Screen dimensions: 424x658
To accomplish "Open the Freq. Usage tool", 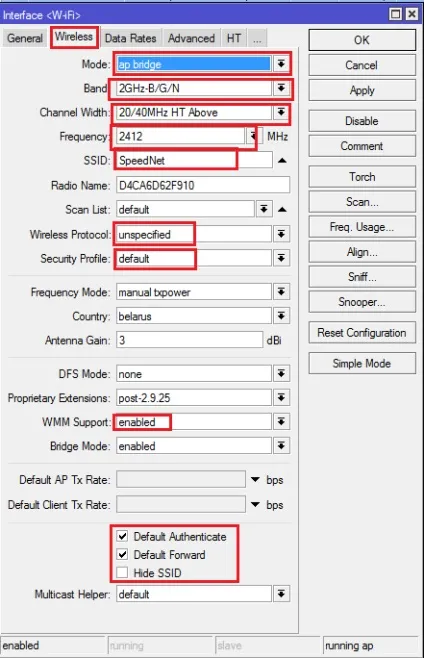I will pos(362,227).
